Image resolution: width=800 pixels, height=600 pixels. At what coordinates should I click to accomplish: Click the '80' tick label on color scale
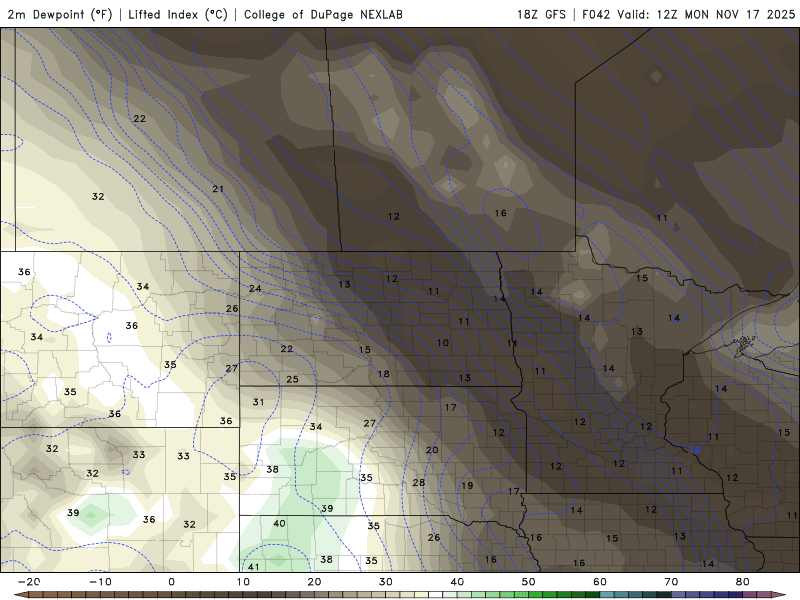tap(743, 582)
